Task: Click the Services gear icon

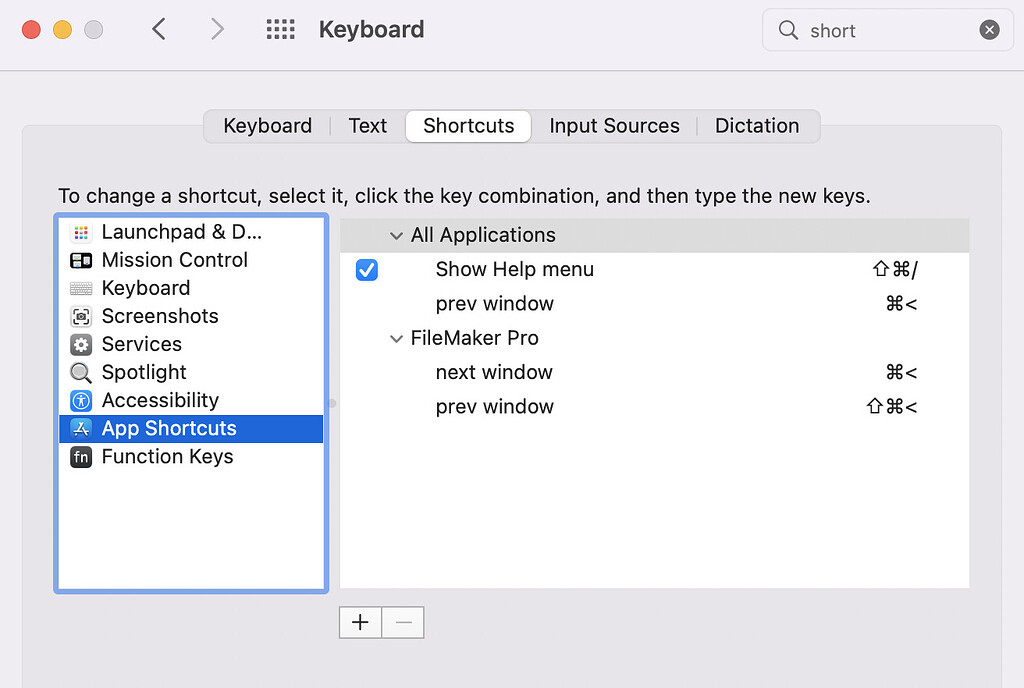Action: [x=81, y=344]
